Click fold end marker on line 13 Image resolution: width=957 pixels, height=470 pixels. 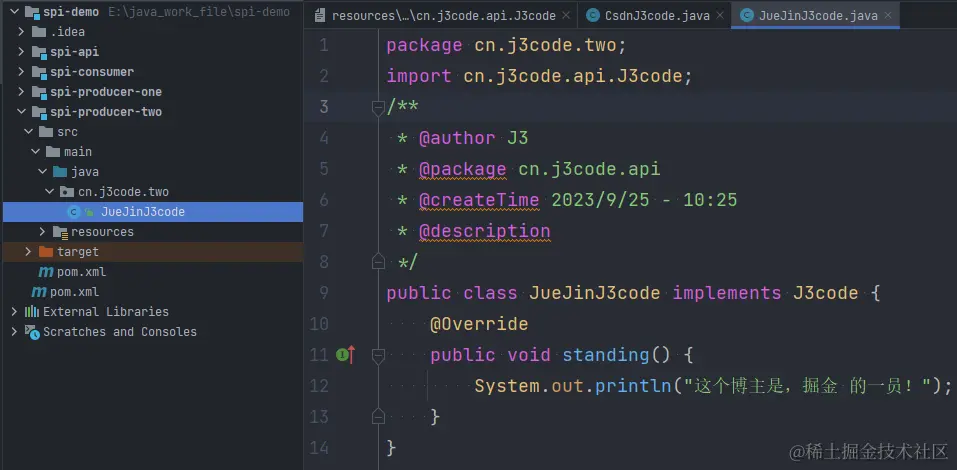pos(378,417)
